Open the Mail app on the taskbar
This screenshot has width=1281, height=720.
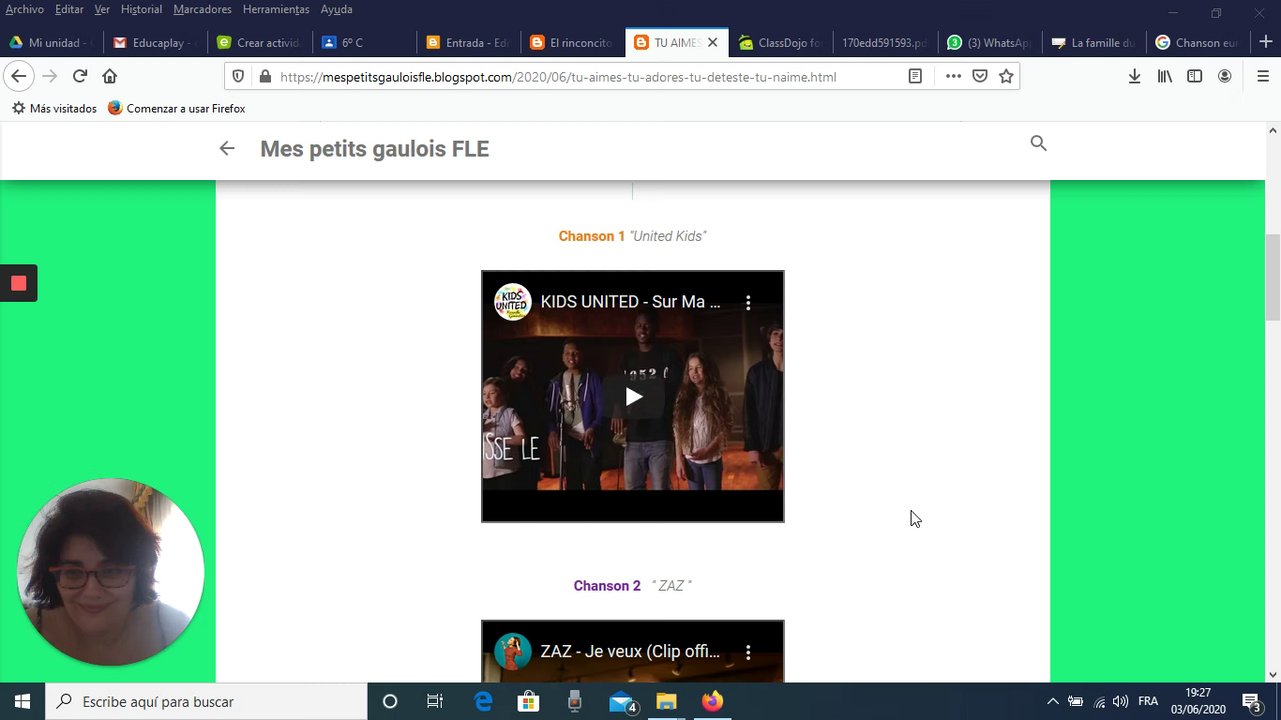(x=622, y=701)
